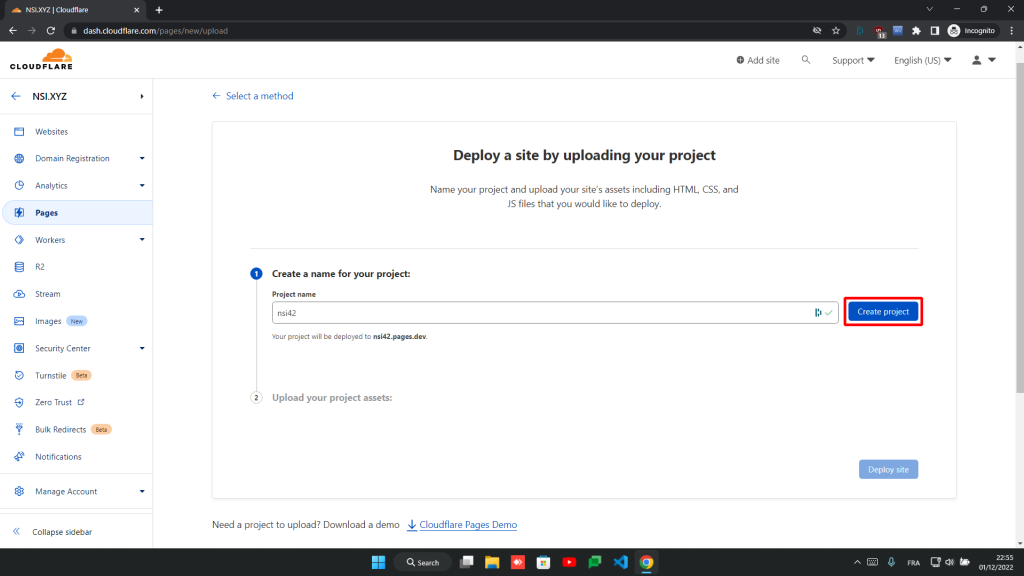The width and height of the screenshot is (1024, 576).
Task: Click the Domain Registration globe icon
Action: pyautogui.click(x=19, y=159)
